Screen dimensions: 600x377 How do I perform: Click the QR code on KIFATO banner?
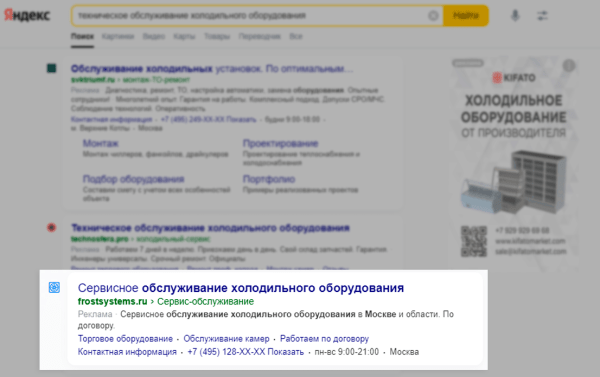(x=474, y=241)
